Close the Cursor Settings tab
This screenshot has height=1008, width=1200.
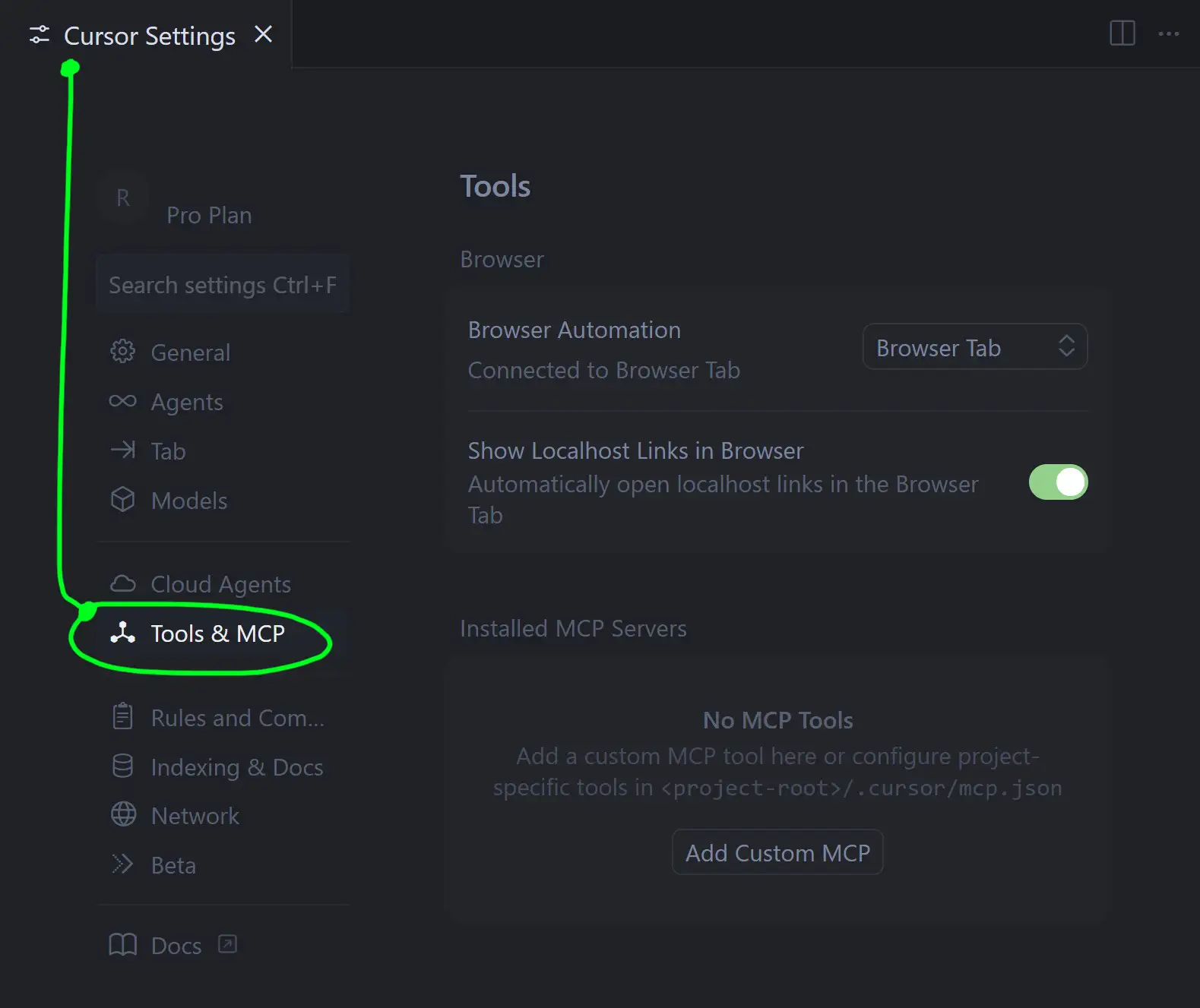[263, 34]
